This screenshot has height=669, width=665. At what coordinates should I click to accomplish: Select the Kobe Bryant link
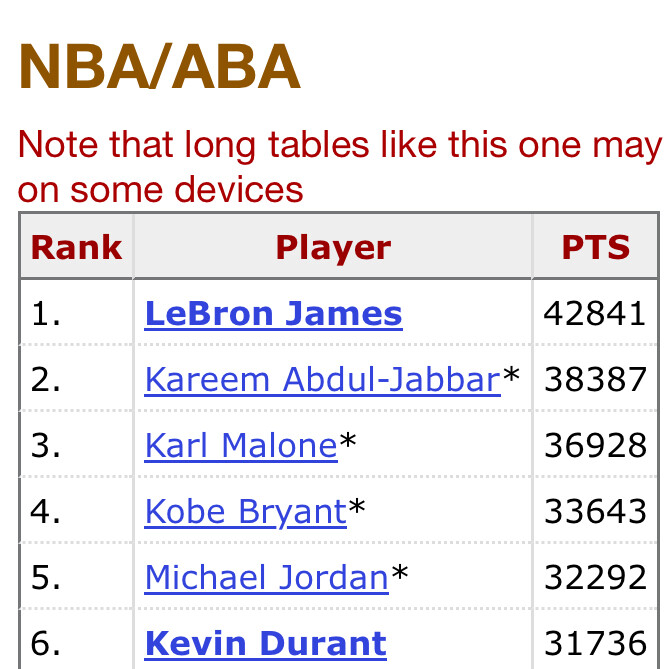click(x=245, y=511)
